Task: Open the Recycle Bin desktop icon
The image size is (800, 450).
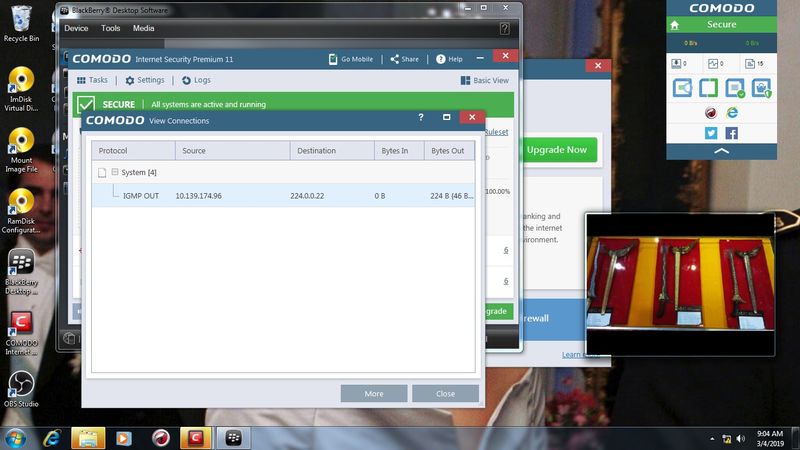Action: point(21,23)
